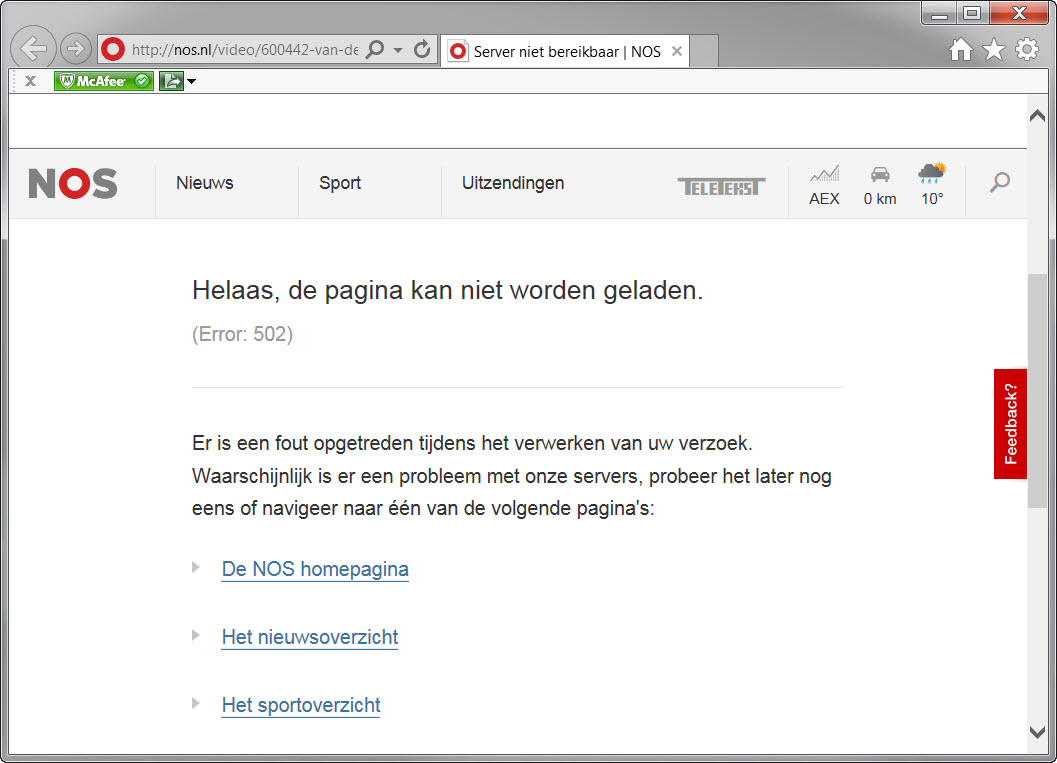Open Favorites with the star icon

[994, 49]
